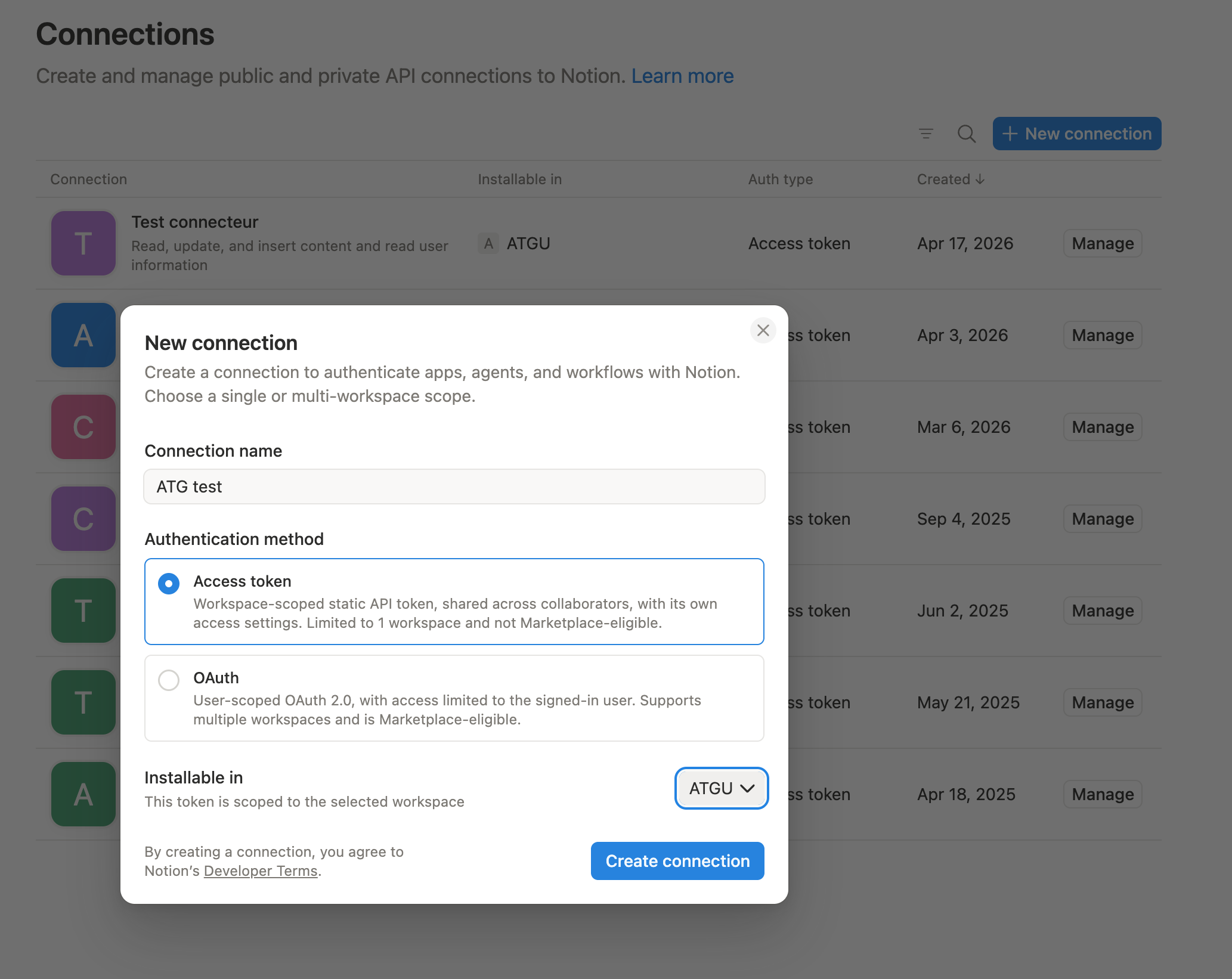Click the May 21, 2025 created date
1232x979 pixels.
pos(968,702)
